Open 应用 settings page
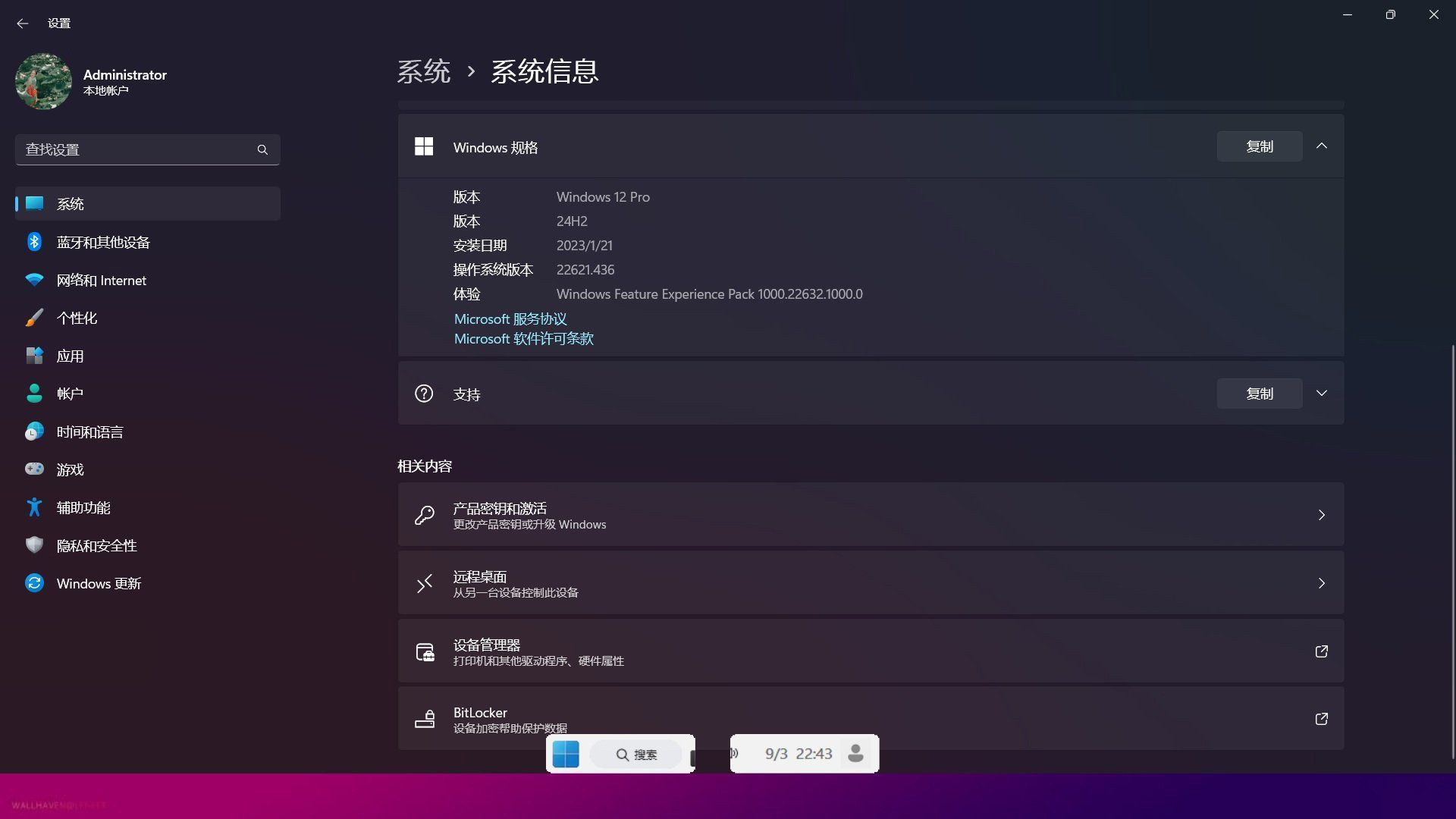 (148, 356)
